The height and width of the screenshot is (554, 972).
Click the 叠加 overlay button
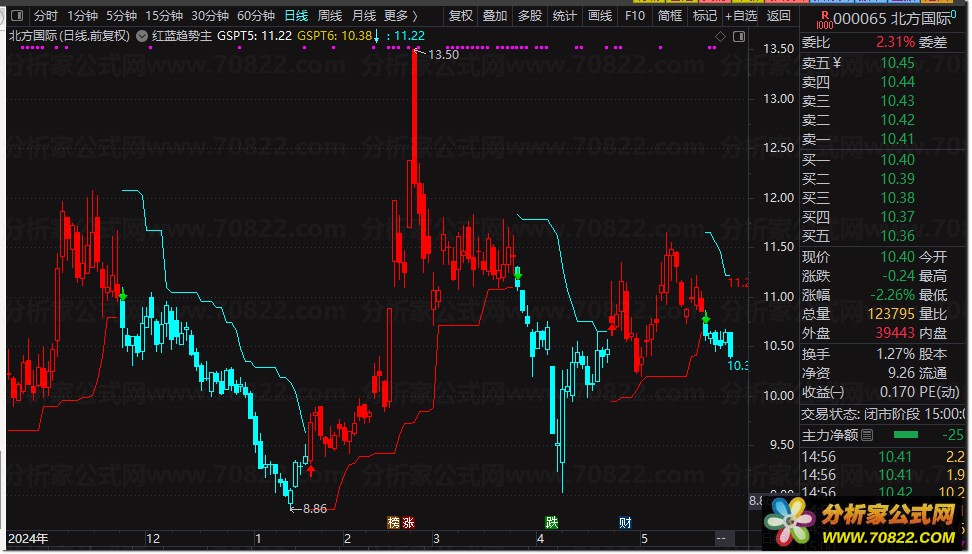tap(495, 15)
